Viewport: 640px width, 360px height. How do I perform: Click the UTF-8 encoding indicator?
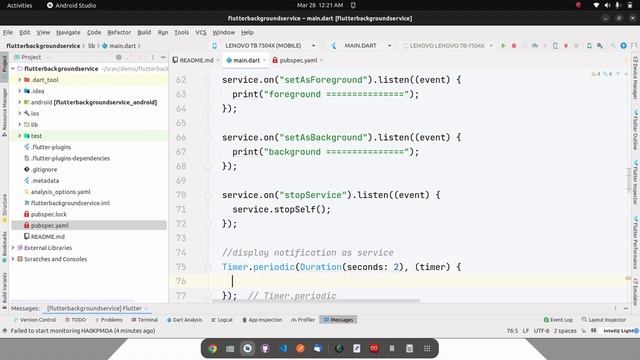click(541, 331)
